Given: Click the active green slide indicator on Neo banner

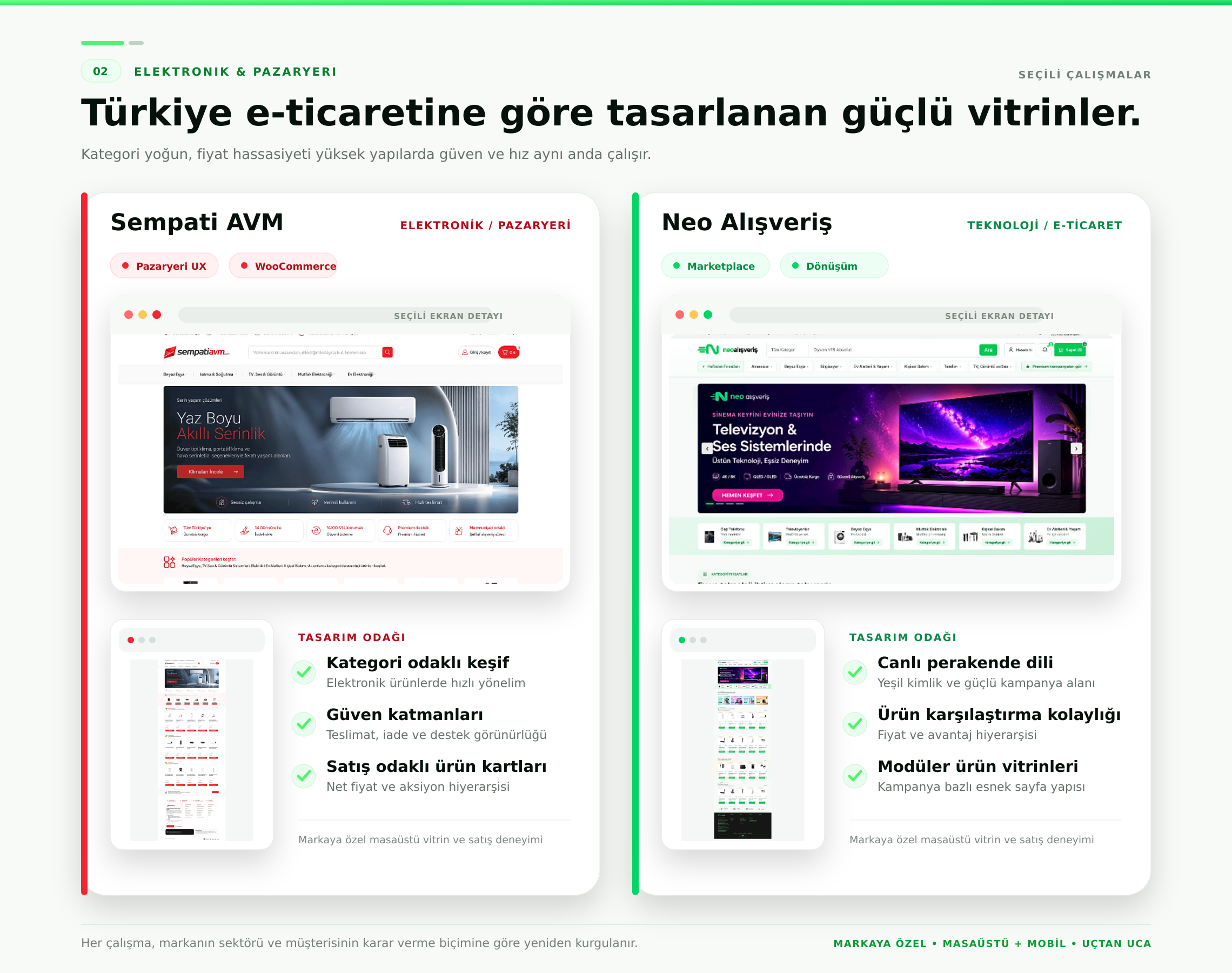Looking at the screenshot, I should 710,504.
